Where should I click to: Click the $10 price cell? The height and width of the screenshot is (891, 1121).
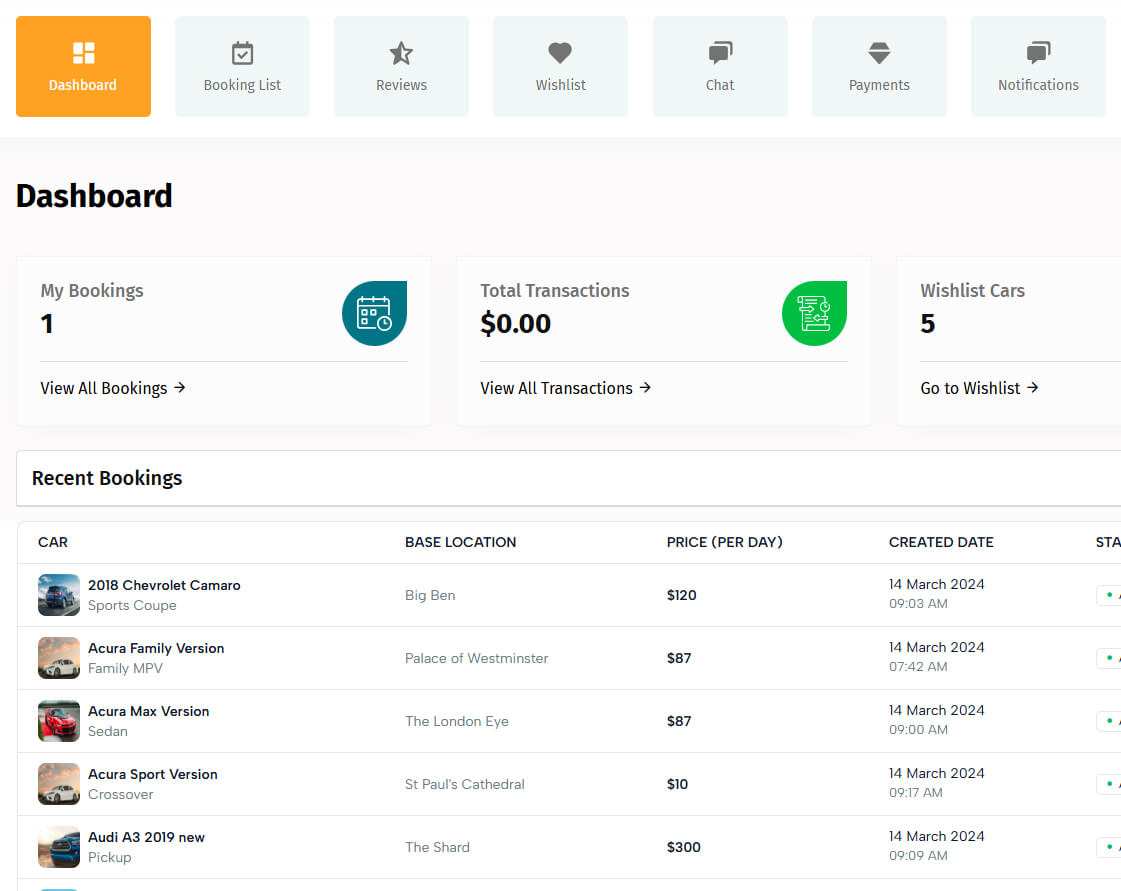677,784
